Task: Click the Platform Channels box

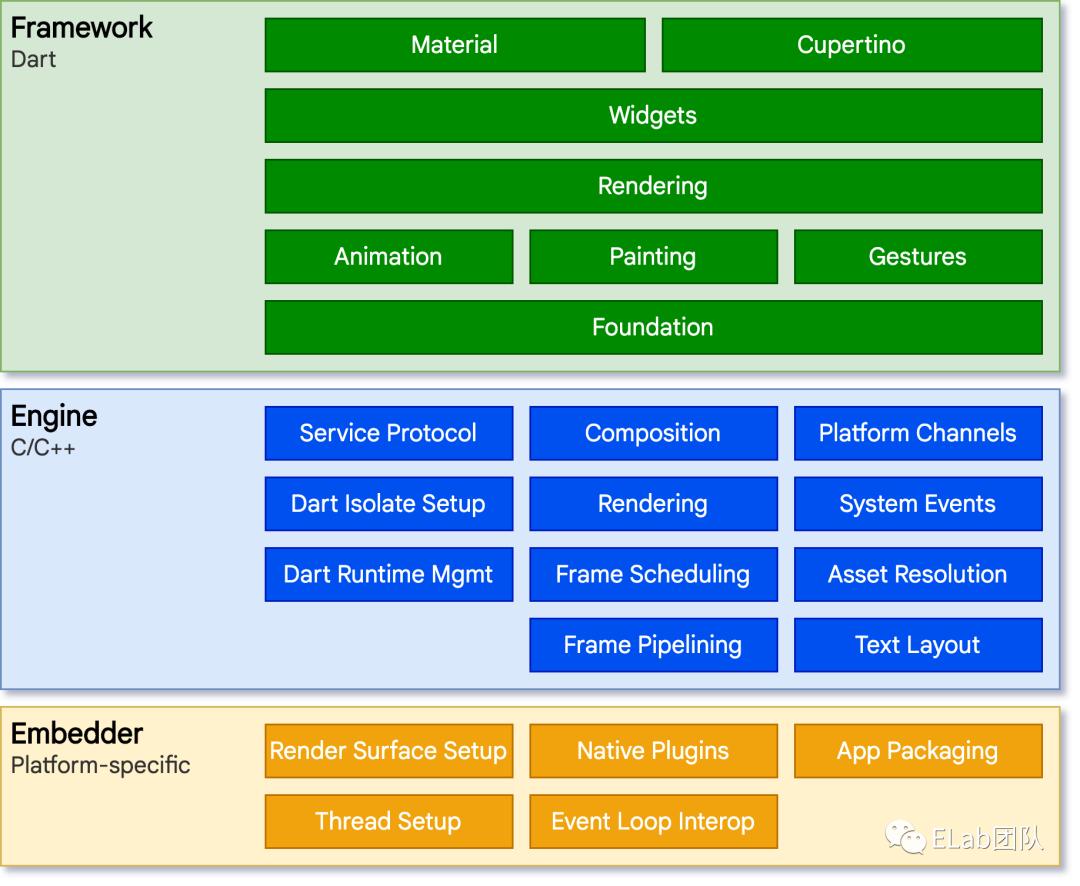Action: click(x=917, y=433)
